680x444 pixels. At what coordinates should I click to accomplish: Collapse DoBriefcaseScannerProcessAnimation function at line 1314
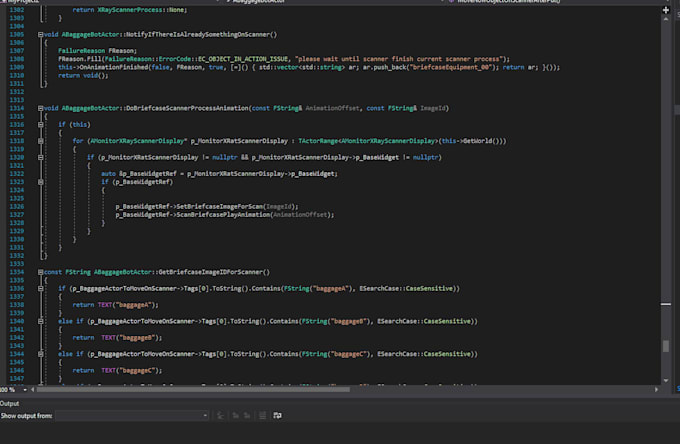[x=40, y=108]
